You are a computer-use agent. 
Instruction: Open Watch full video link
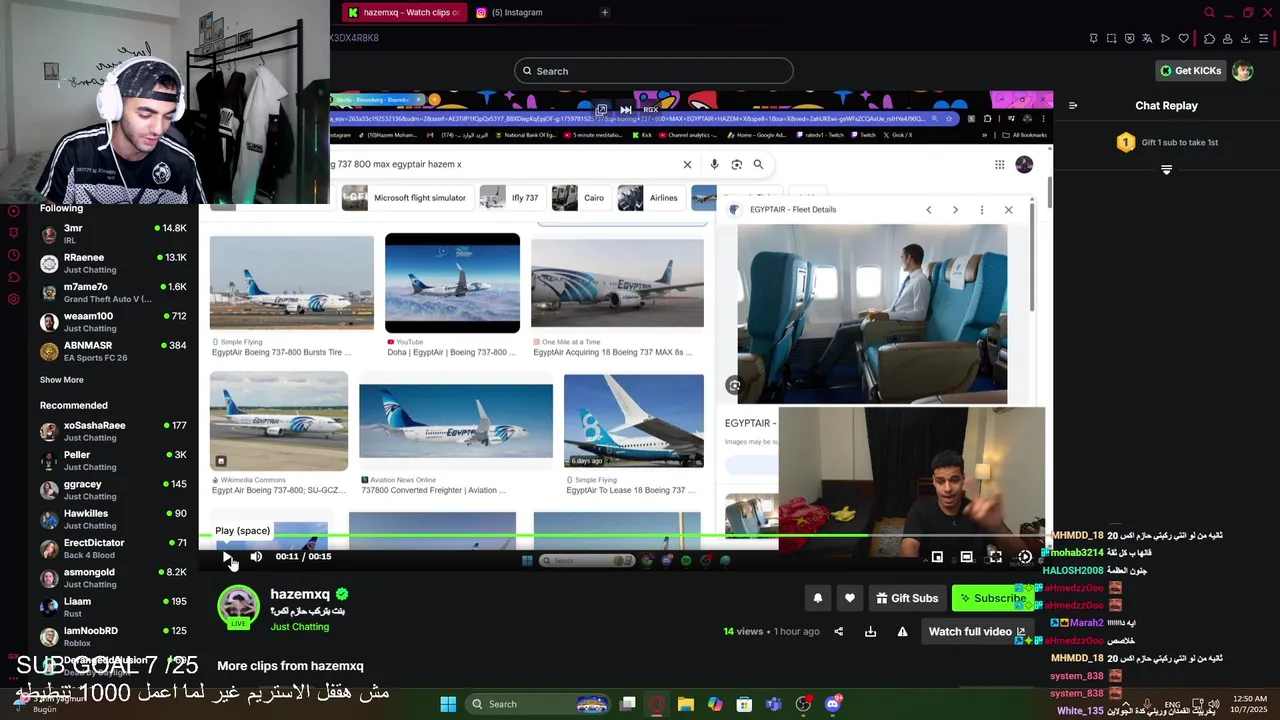pos(976,632)
